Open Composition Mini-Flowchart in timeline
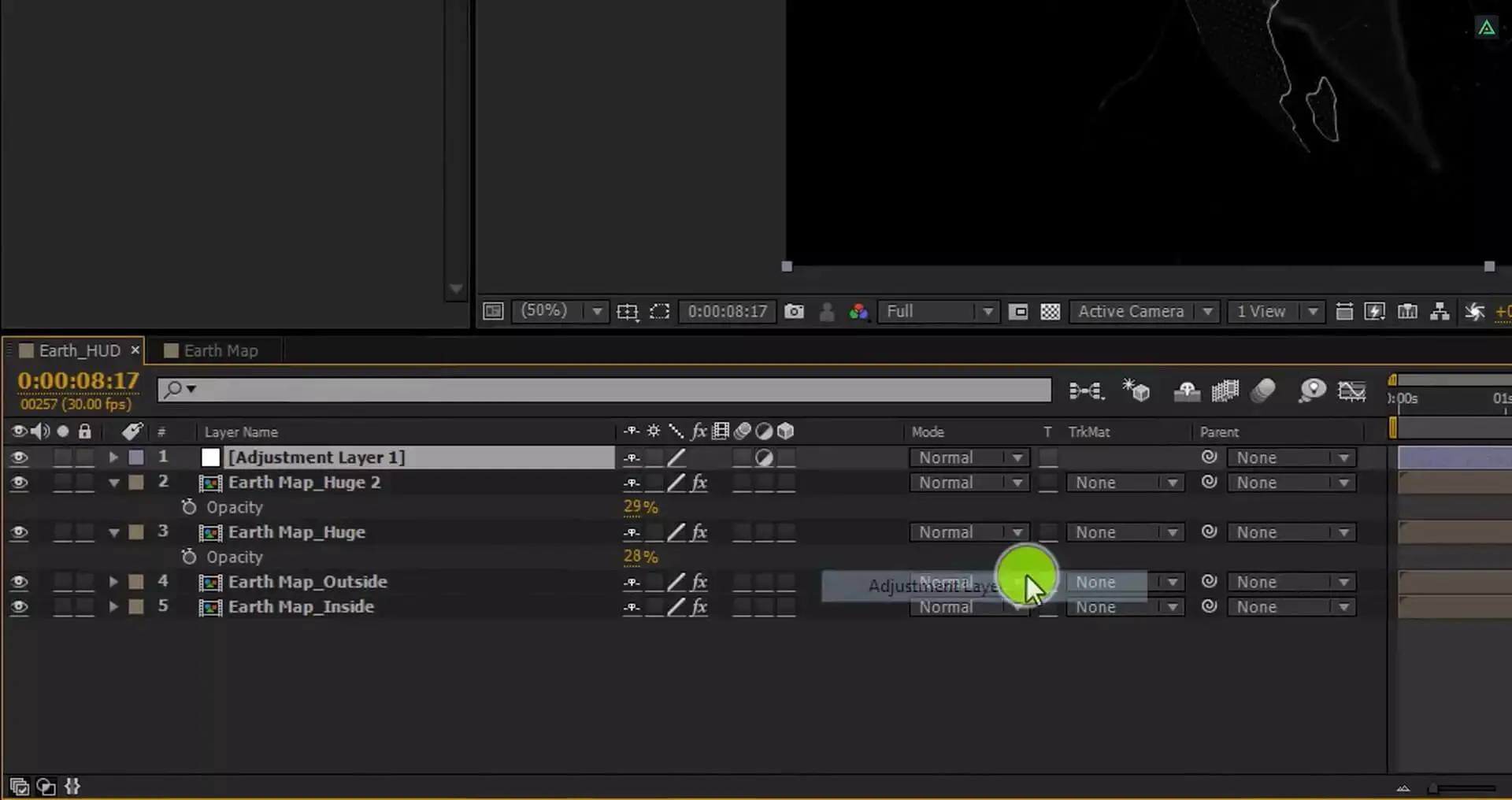 click(x=1086, y=391)
